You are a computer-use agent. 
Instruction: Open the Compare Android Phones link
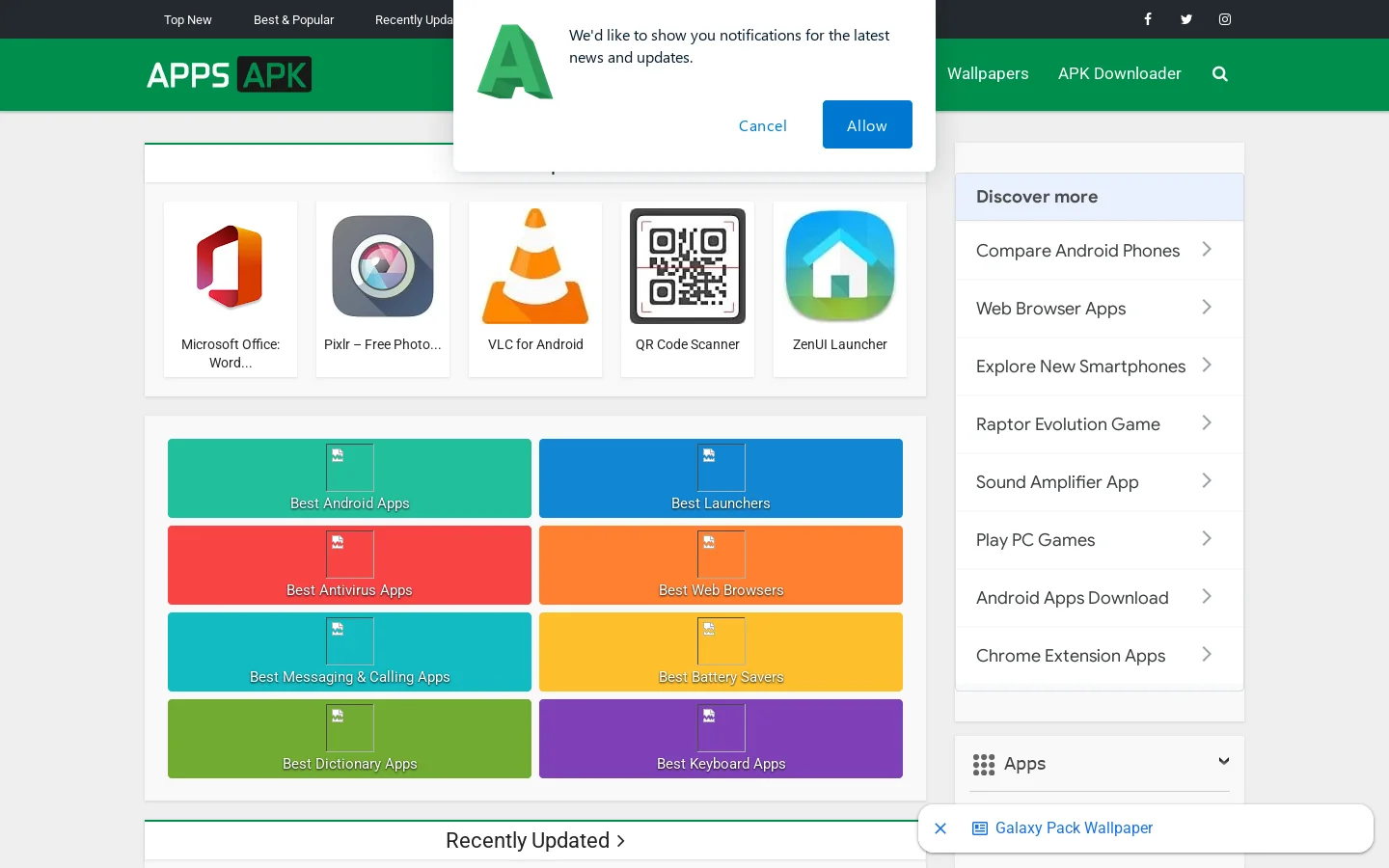point(1077,251)
